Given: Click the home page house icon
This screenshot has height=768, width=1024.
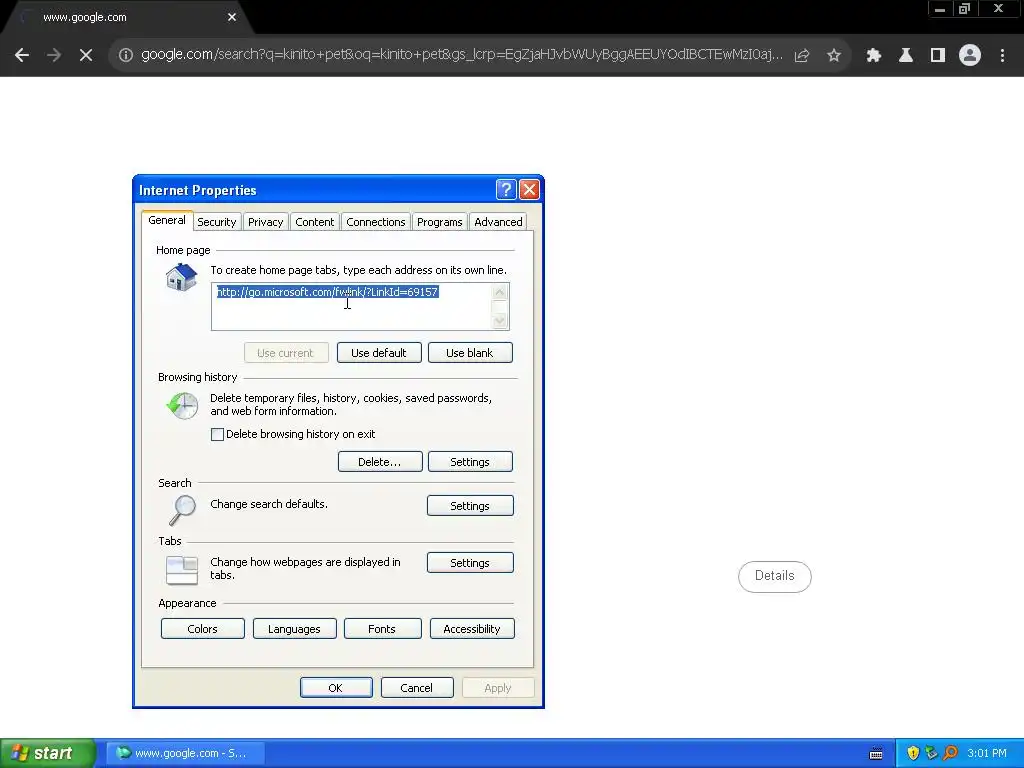Looking at the screenshot, I should tap(181, 277).
